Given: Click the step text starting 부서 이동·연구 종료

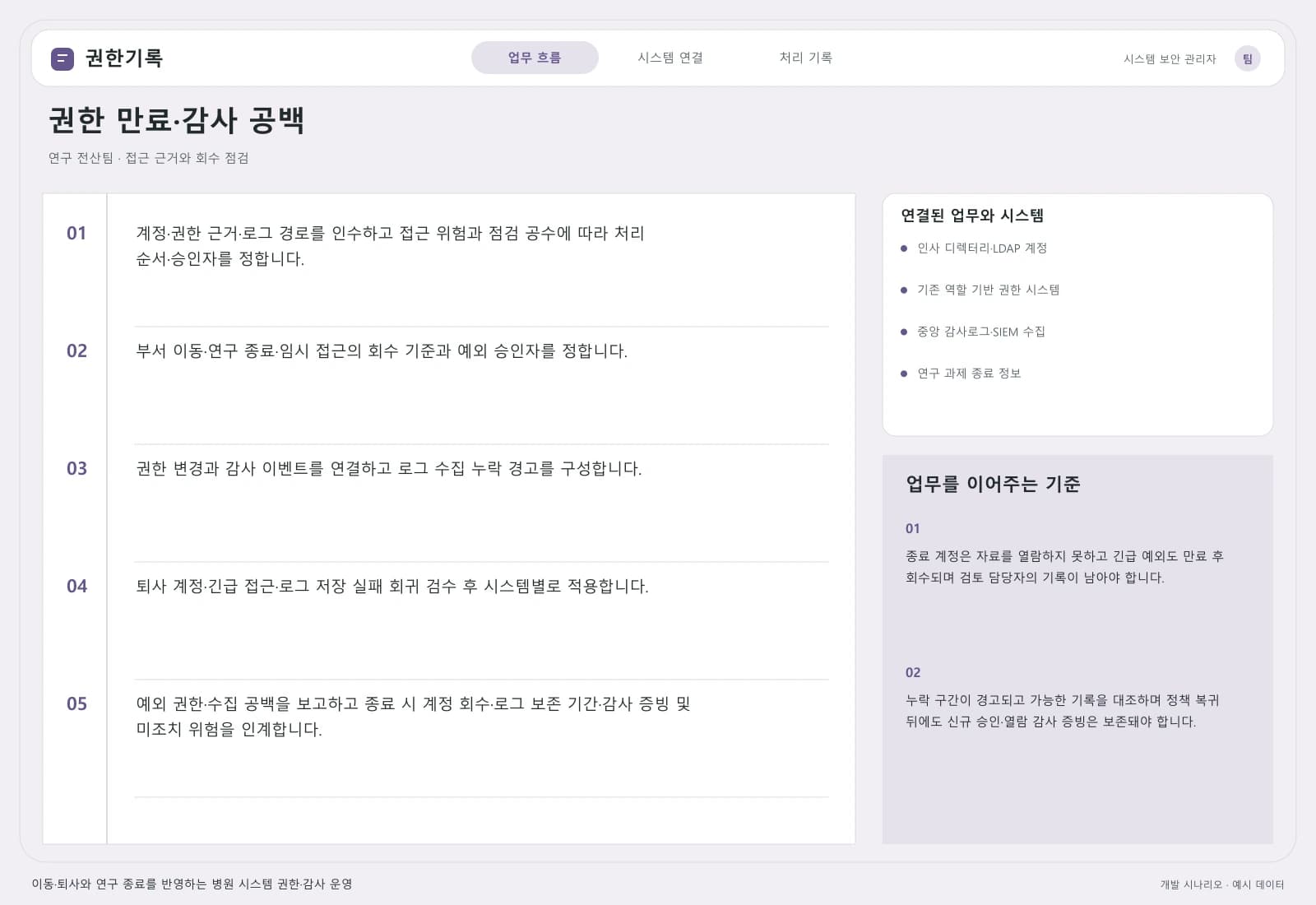Looking at the screenshot, I should (x=382, y=351).
